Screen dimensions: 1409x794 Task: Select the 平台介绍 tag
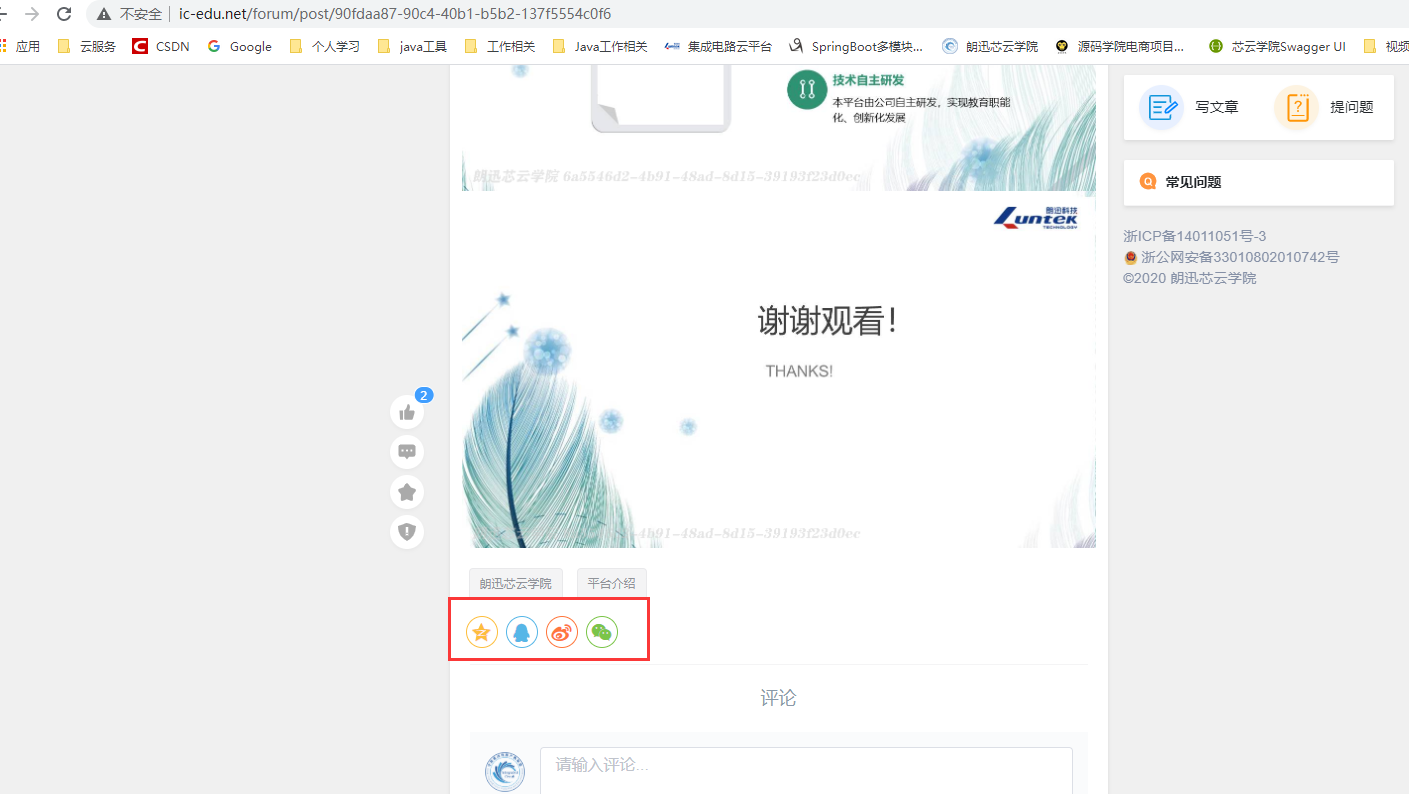click(611, 583)
